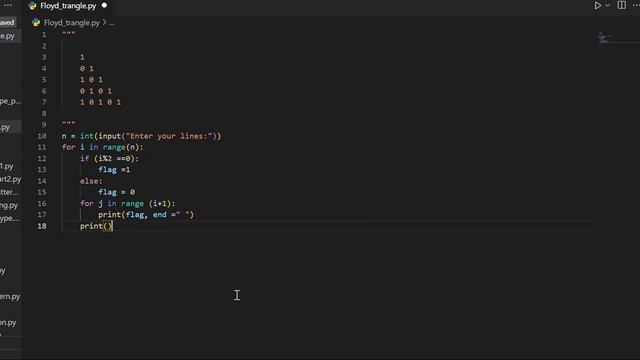Open the file ending in ern.py
This screenshot has height=360, width=640.
[x=11, y=296]
